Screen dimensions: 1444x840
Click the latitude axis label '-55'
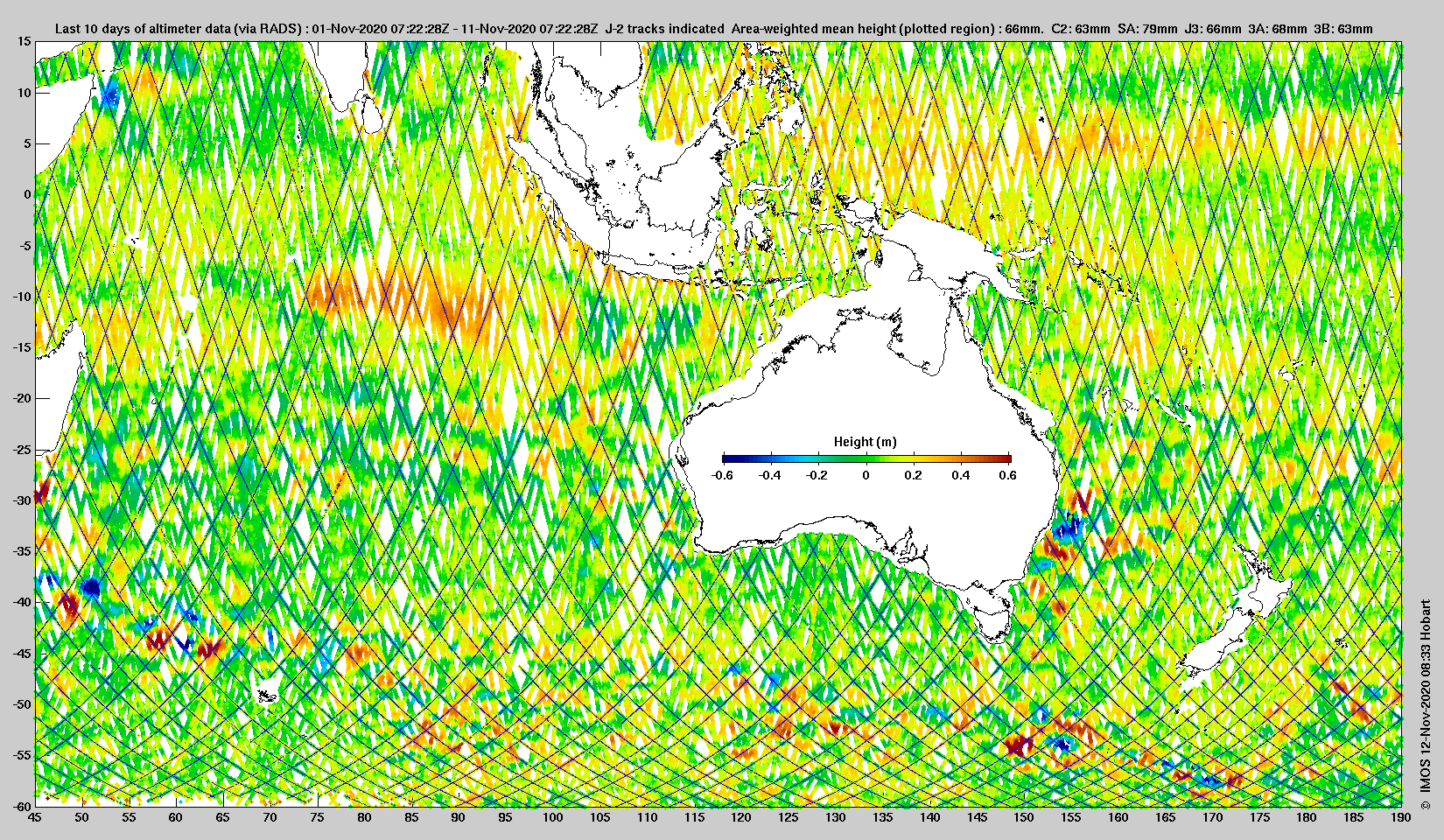(22, 755)
